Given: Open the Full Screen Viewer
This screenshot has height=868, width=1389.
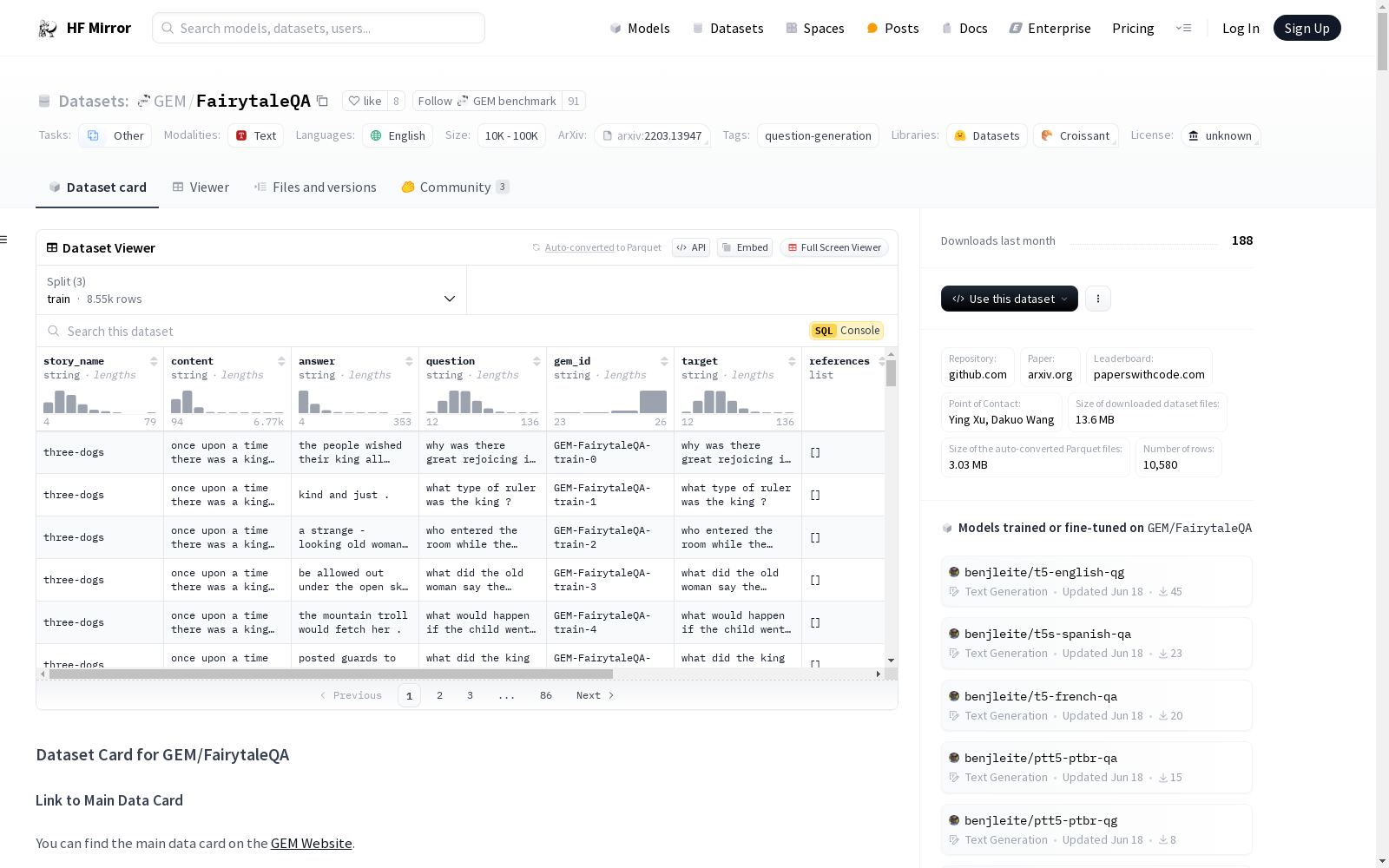Looking at the screenshot, I should point(834,248).
